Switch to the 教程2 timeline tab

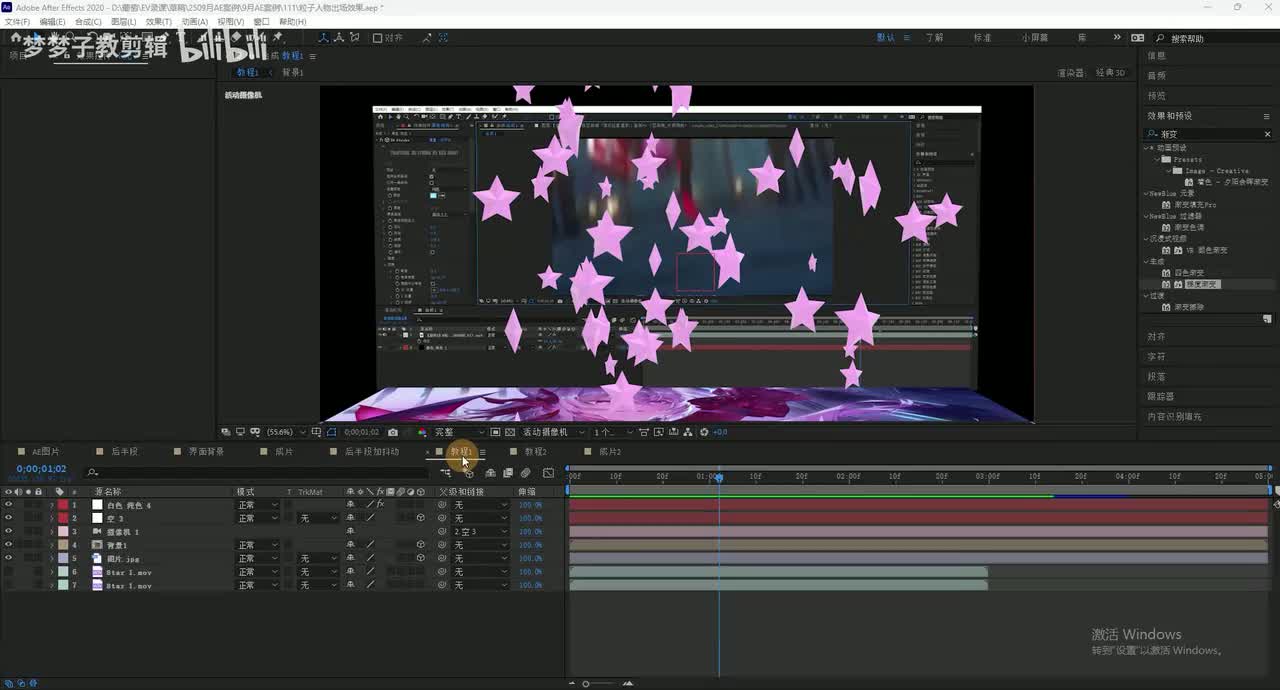click(x=536, y=452)
